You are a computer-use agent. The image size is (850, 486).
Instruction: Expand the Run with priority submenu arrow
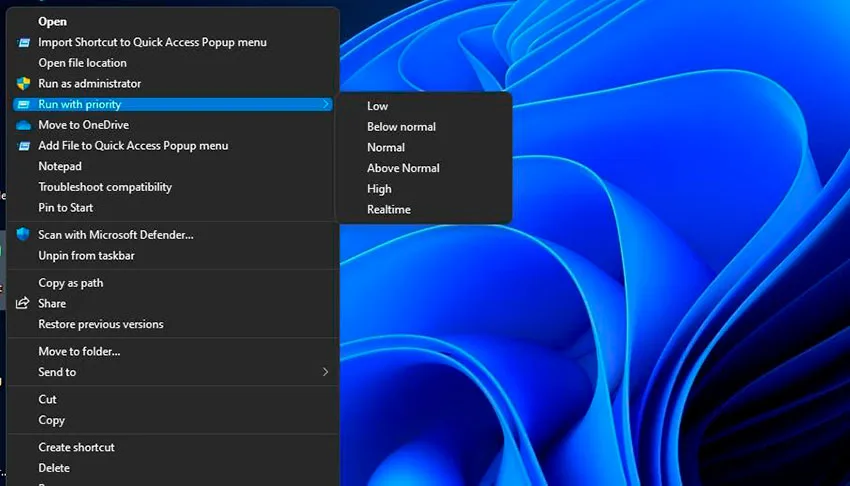pyautogui.click(x=325, y=104)
